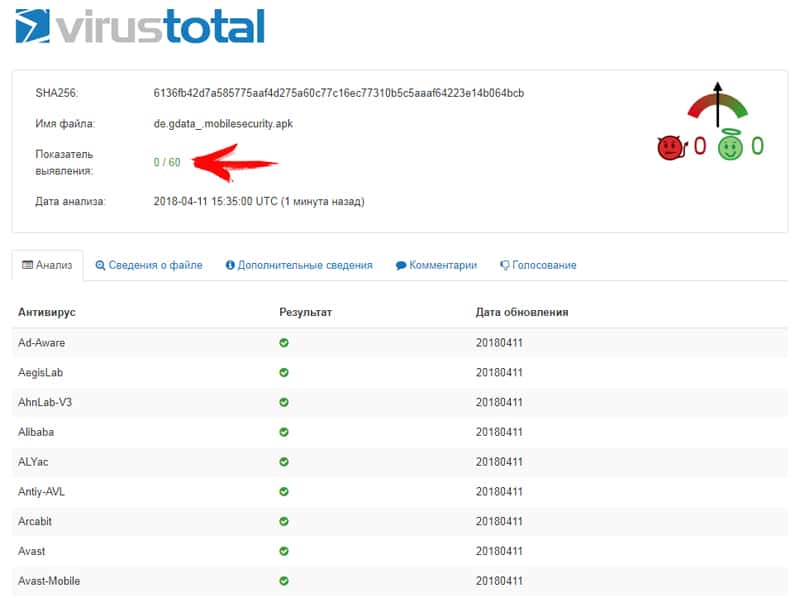Click the Дата обновления column header
The height and width of the screenshot is (598, 800).
point(522,312)
